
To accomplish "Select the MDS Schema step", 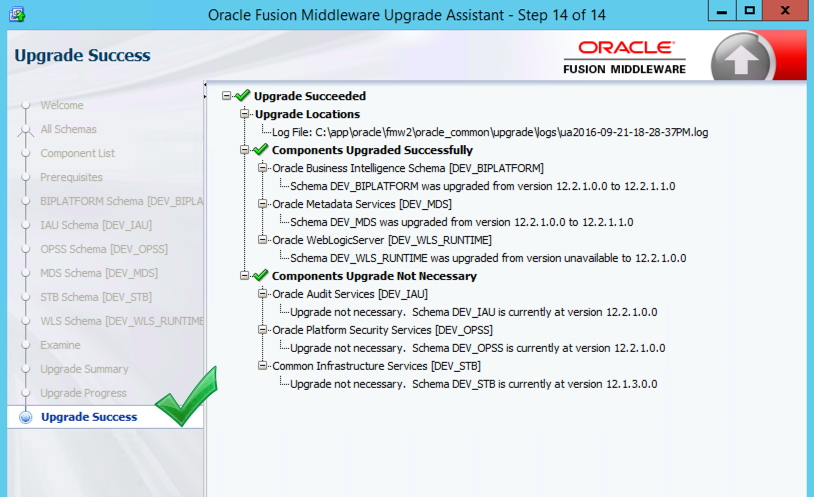I will click(x=99, y=273).
